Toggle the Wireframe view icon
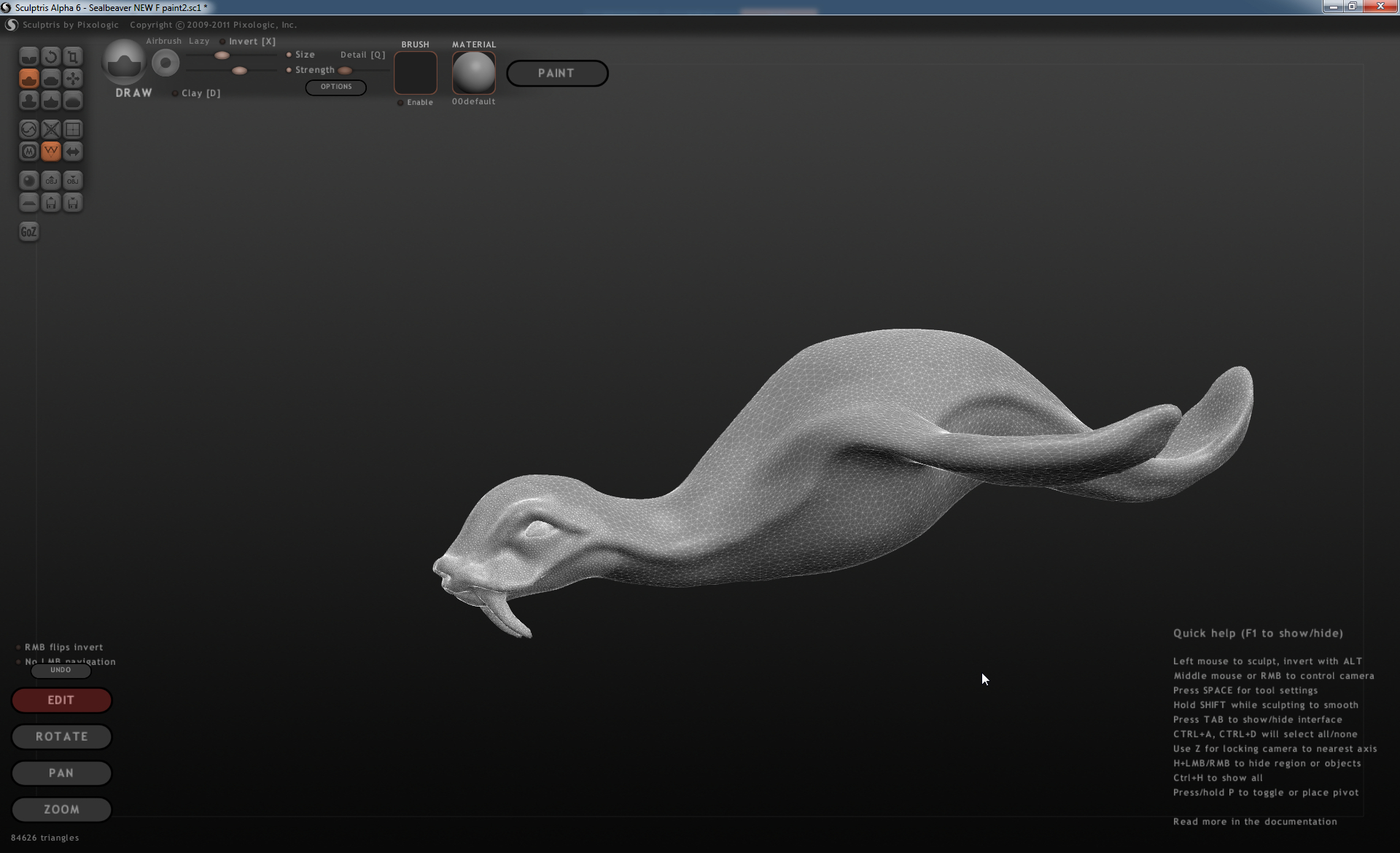Viewport: 1400px width, 853px height. (x=51, y=151)
